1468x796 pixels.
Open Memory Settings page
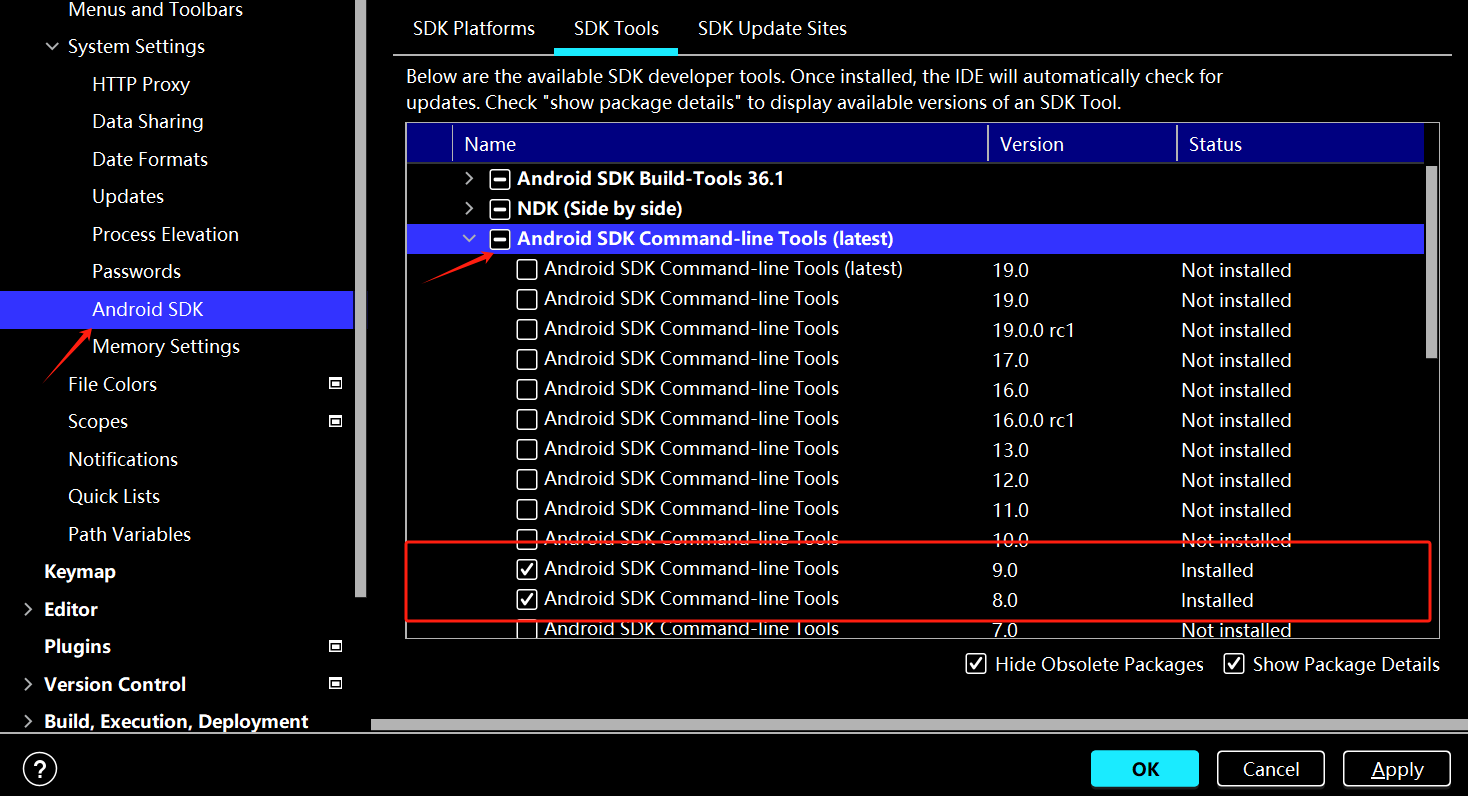(166, 346)
